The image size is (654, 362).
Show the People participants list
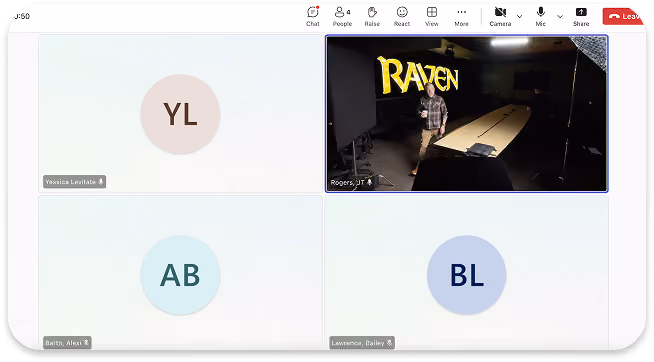[342, 17]
